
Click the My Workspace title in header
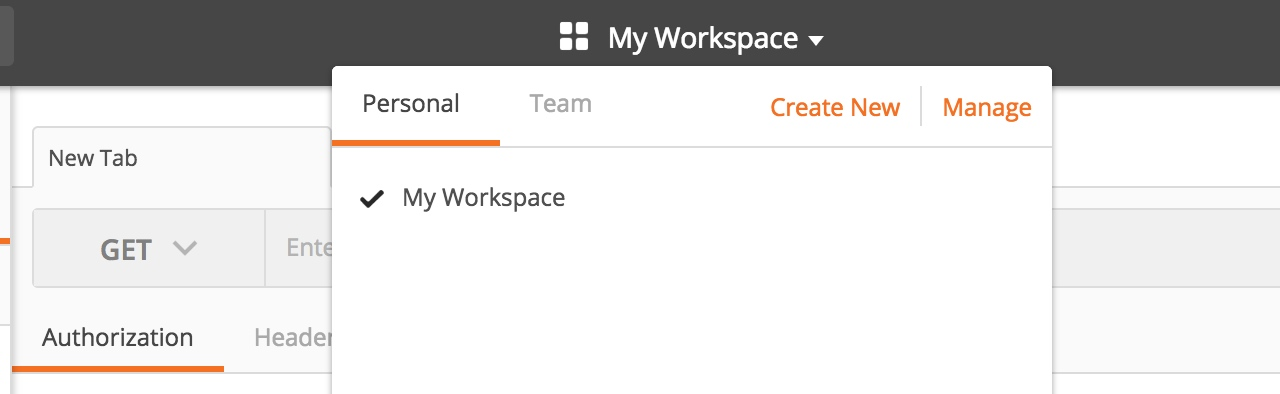point(703,39)
